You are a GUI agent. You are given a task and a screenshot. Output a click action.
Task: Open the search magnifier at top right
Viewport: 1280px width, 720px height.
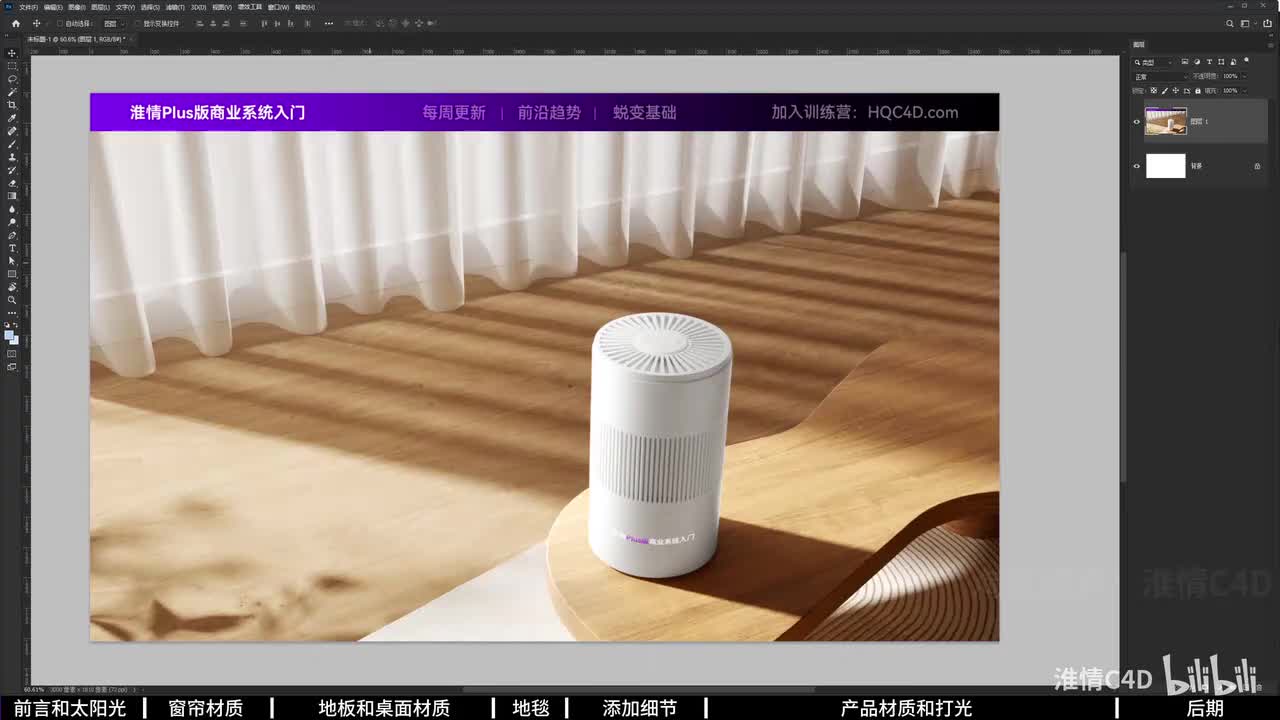tap(1230, 23)
